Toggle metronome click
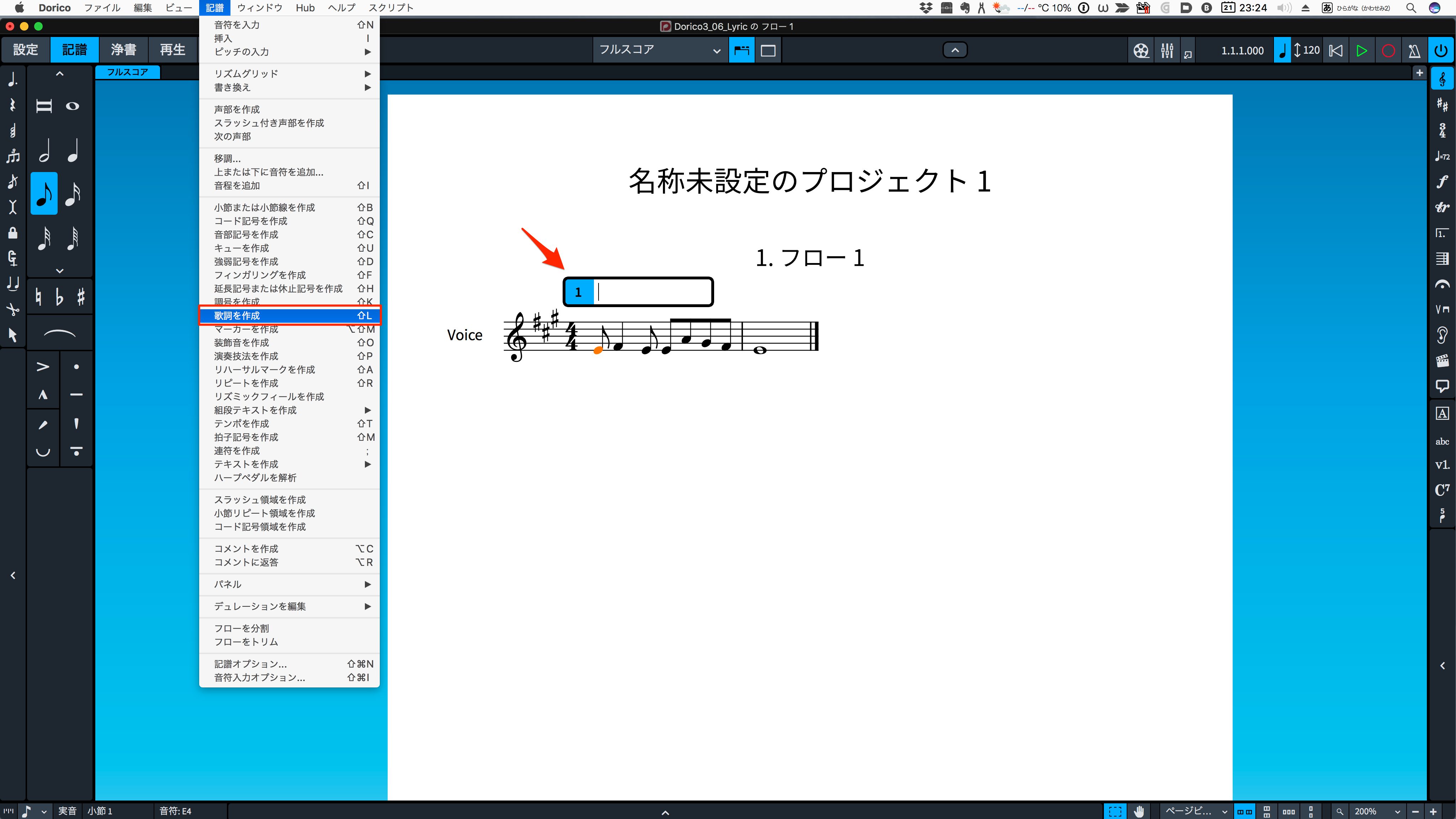The height and width of the screenshot is (819, 1456). click(x=1414, y=51)
